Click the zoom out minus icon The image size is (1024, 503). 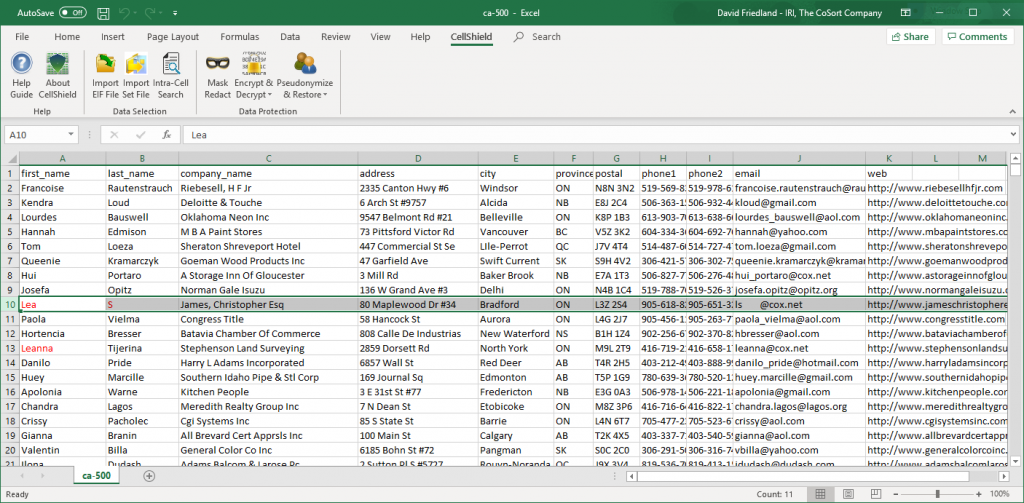coord(895,493)
